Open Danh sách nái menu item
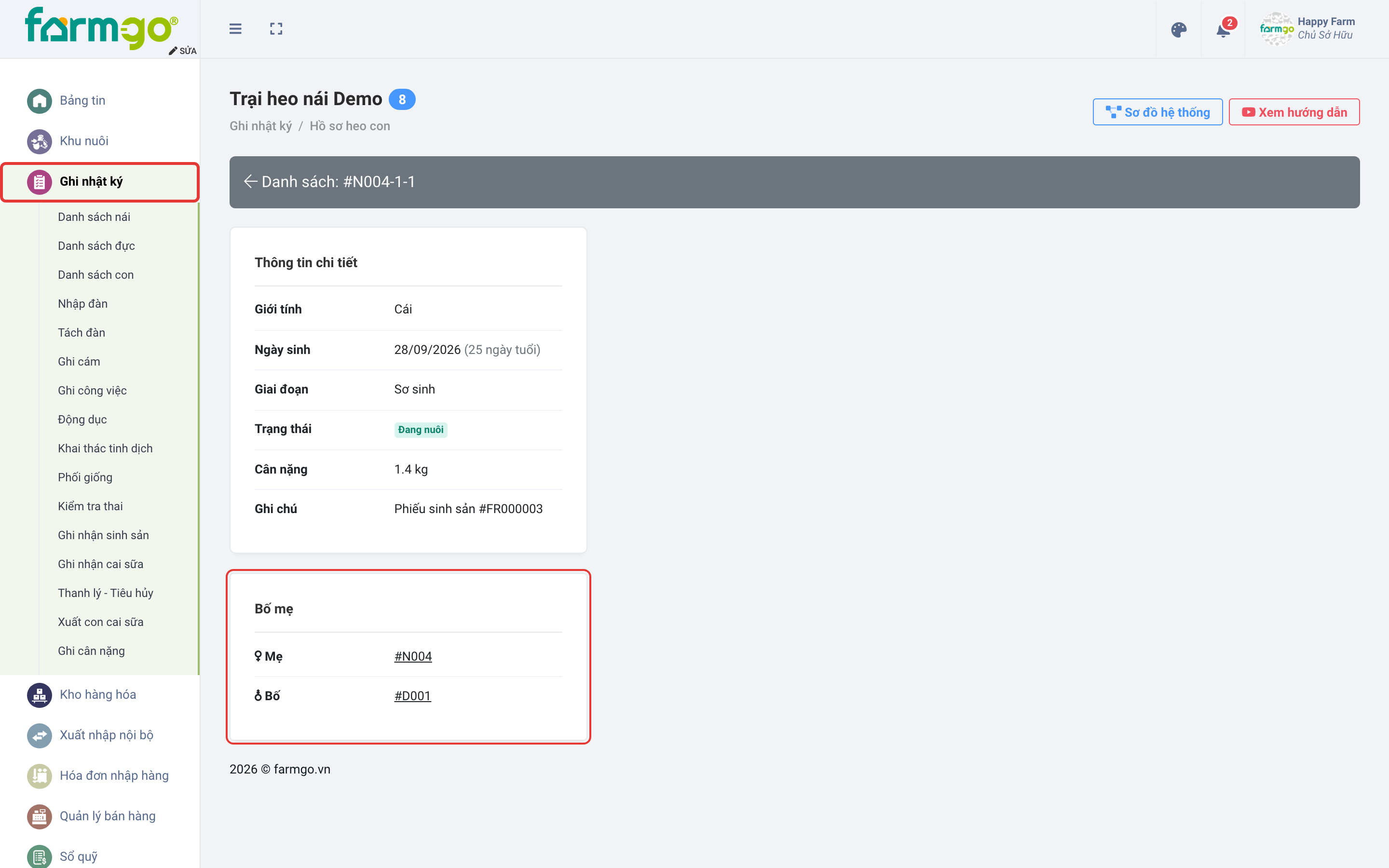The image size is (1389, 868). pos(94,217)
